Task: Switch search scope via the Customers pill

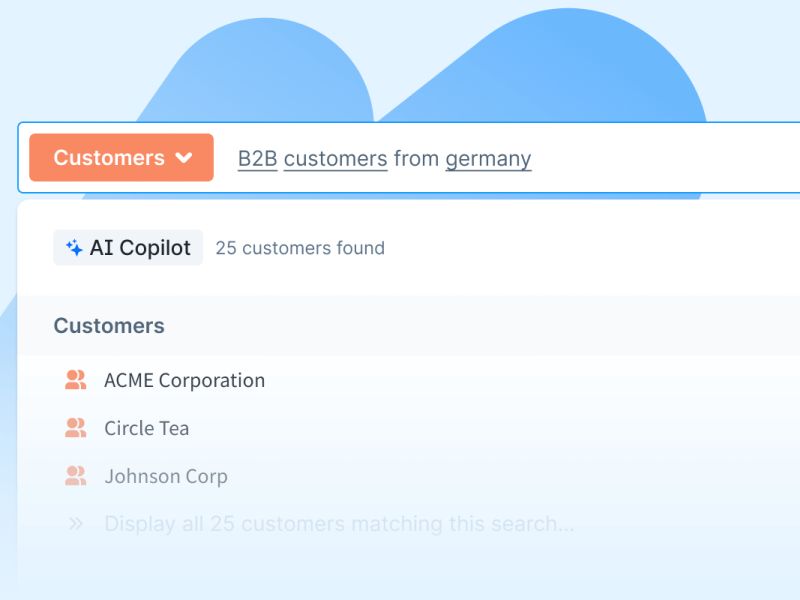Action: [x=120, y=157]
